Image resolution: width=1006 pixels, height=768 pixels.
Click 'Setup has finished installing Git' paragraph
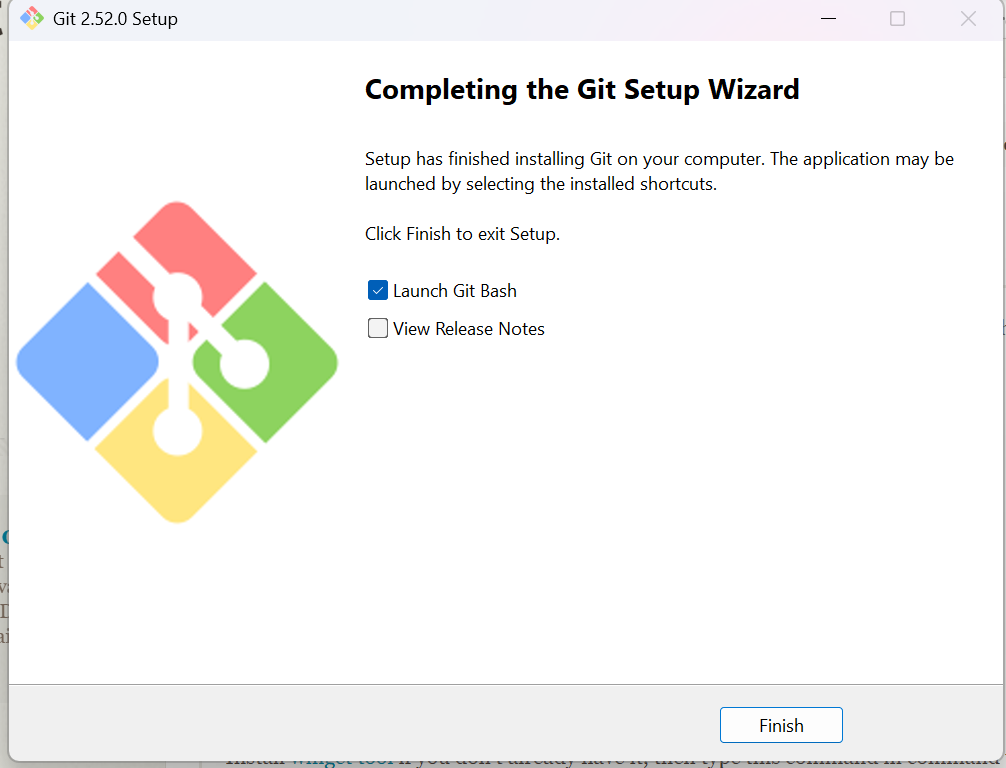(x=660, y=171)
